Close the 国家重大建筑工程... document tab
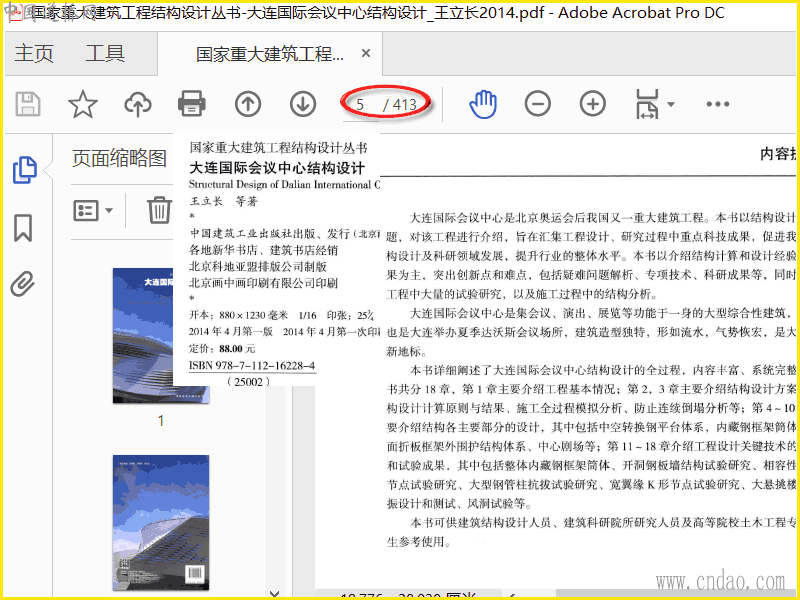Screen dimensions: 800x600 (x=366, y=53)
